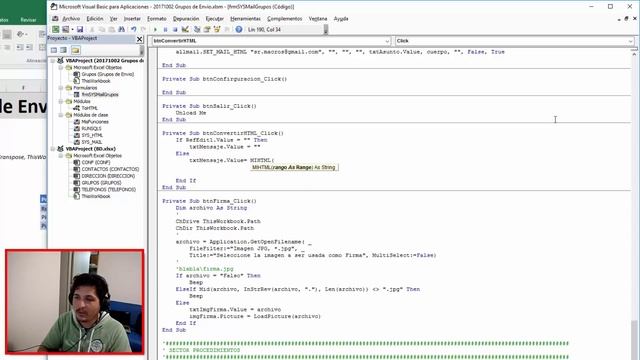The width and height of the screenshot is (640, 360).
Task: Select the ToHTML module
Action: point(89,108)
